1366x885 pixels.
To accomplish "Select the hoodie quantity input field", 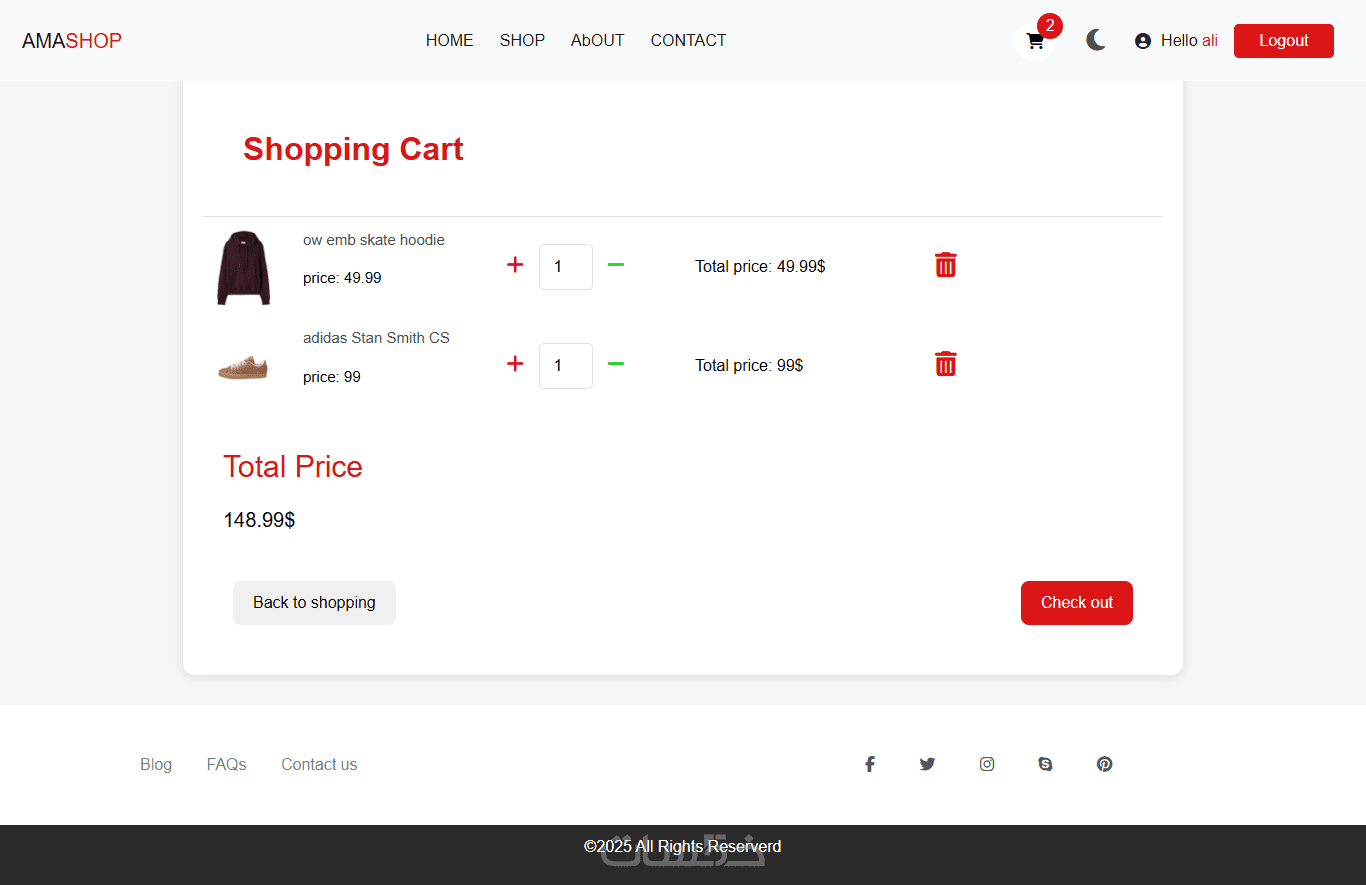I will [x=566, y=267].
